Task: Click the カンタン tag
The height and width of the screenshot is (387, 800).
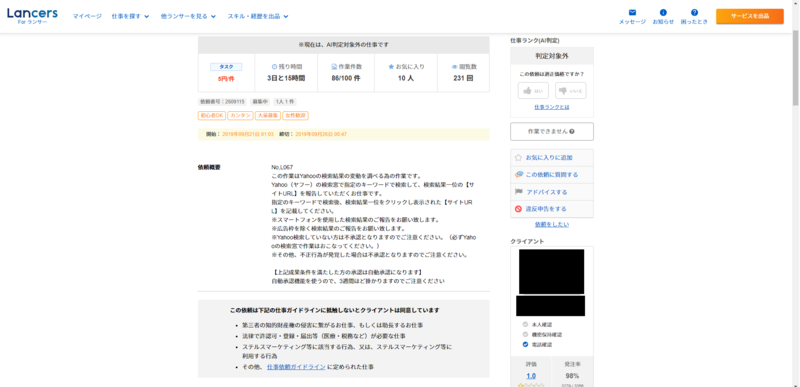Action: point(240,116)
